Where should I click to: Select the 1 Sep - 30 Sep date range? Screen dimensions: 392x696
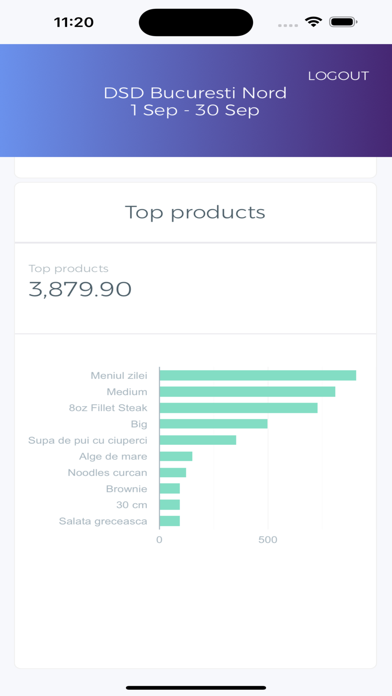(x=195, y=111)
